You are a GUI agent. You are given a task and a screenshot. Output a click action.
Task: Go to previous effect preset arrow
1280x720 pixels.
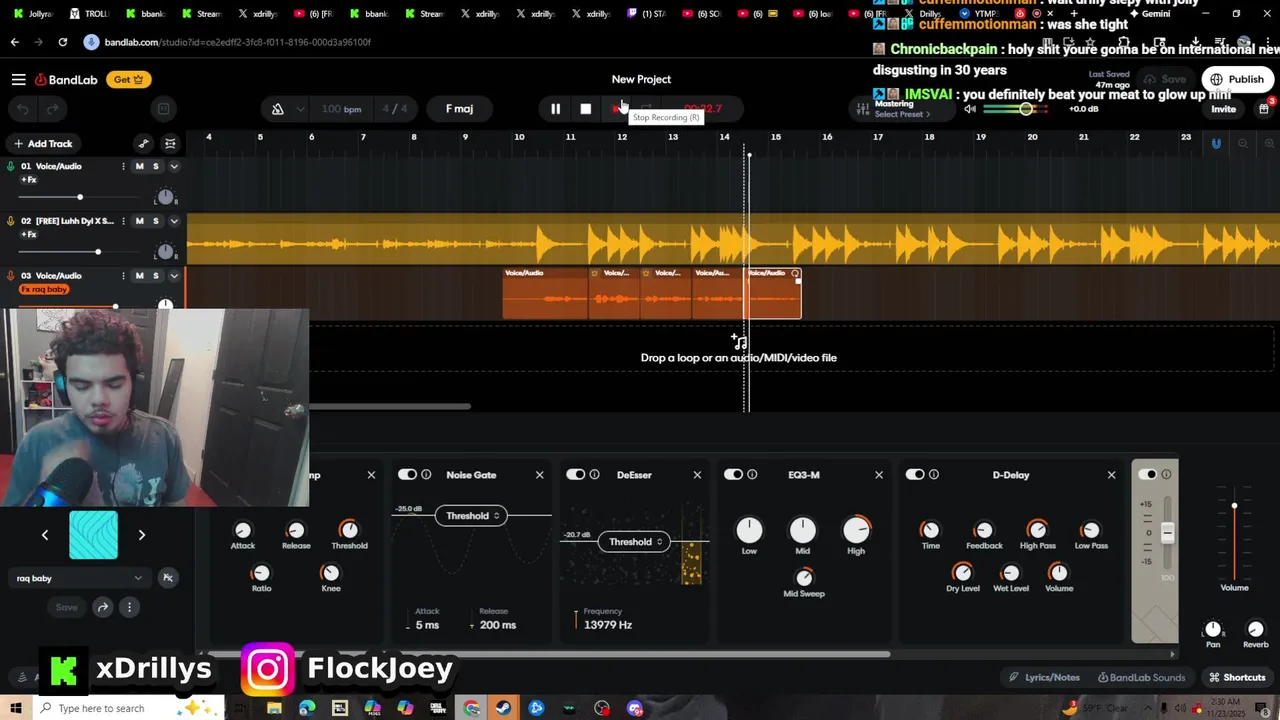45,535
